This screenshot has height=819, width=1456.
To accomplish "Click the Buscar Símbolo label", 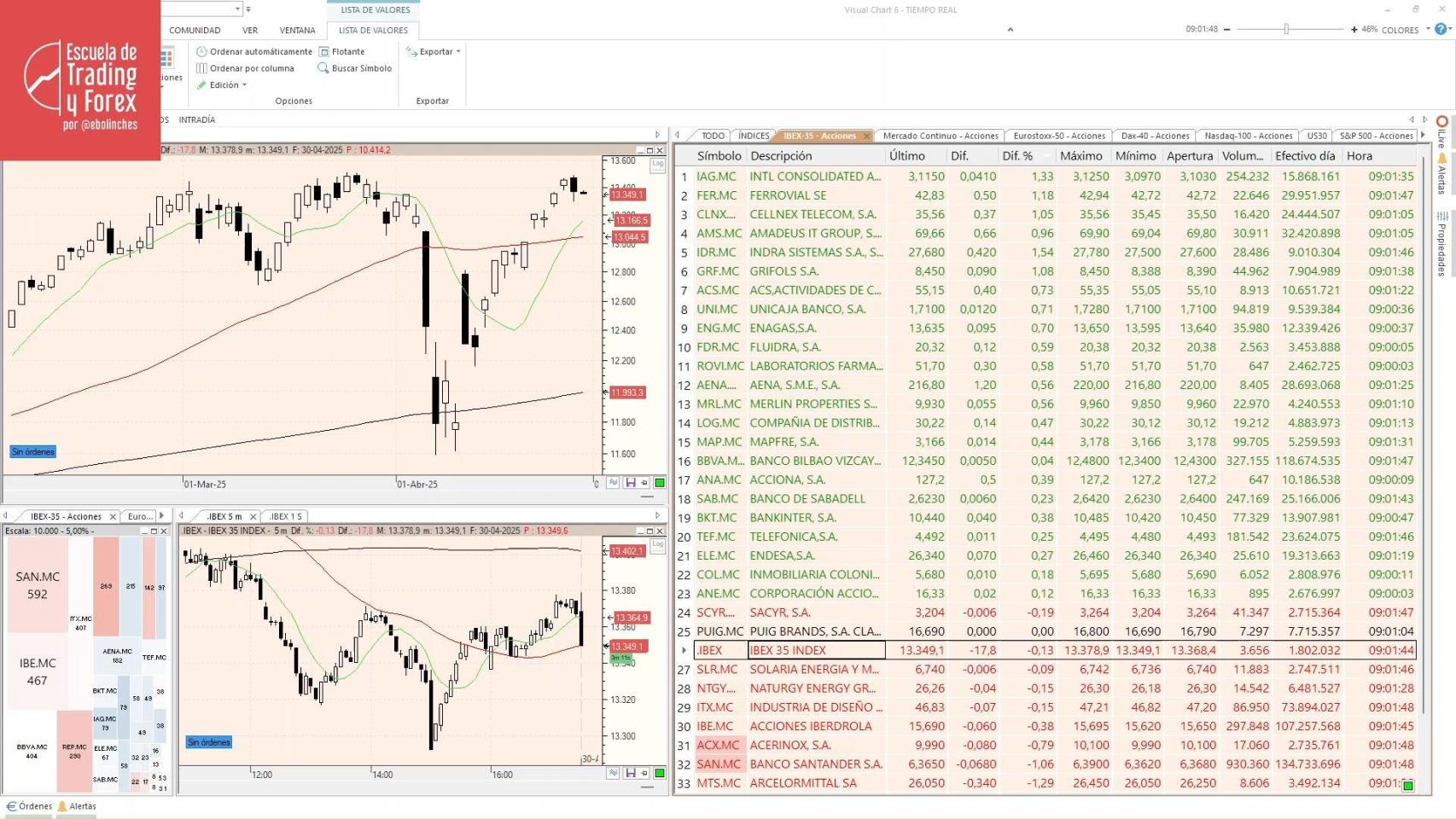I will (x=362, y=68).
